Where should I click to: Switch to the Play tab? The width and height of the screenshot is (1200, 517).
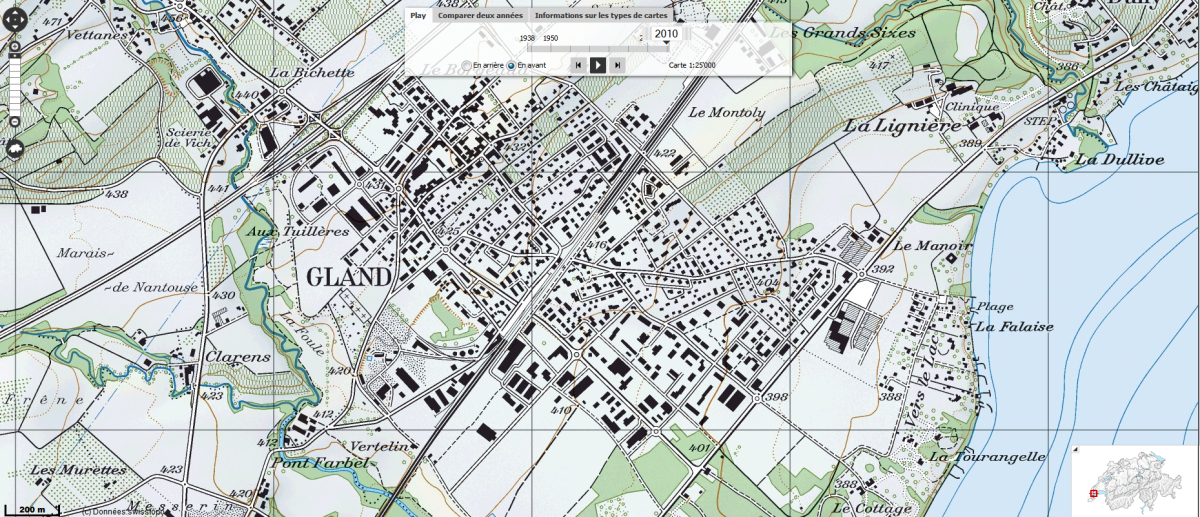tap(419, 15)
